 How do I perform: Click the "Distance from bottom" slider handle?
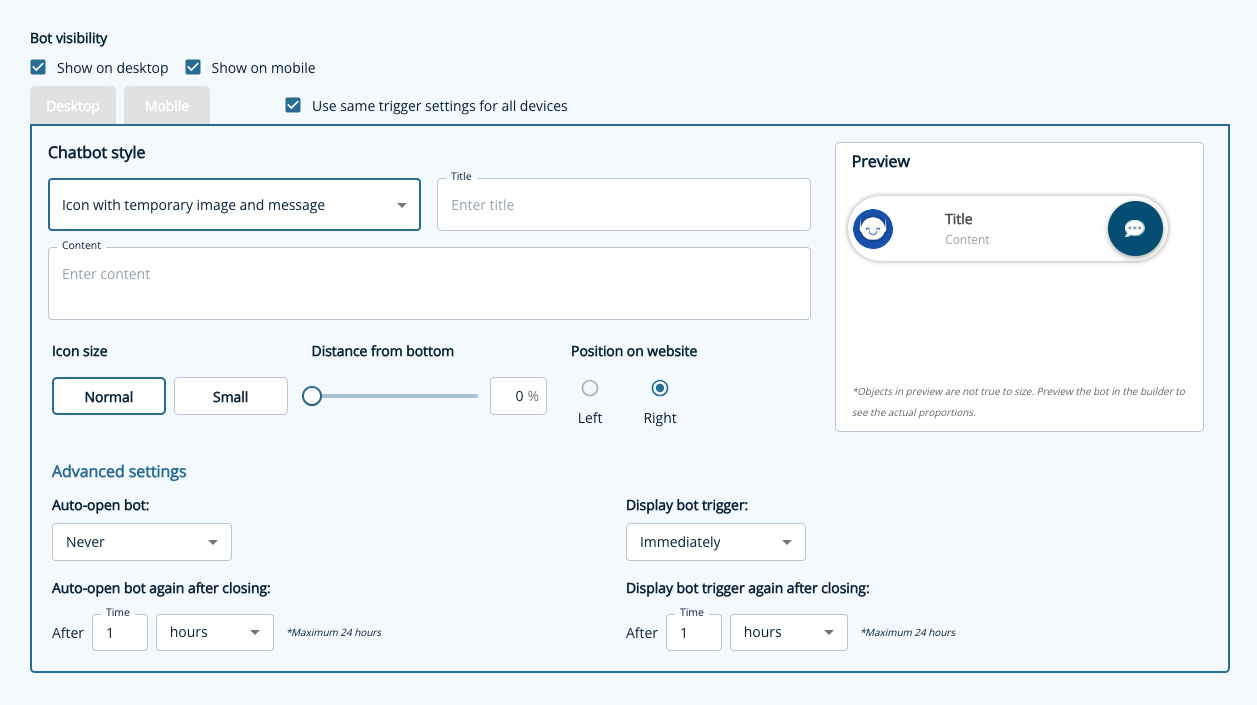(x=311, y=396)
